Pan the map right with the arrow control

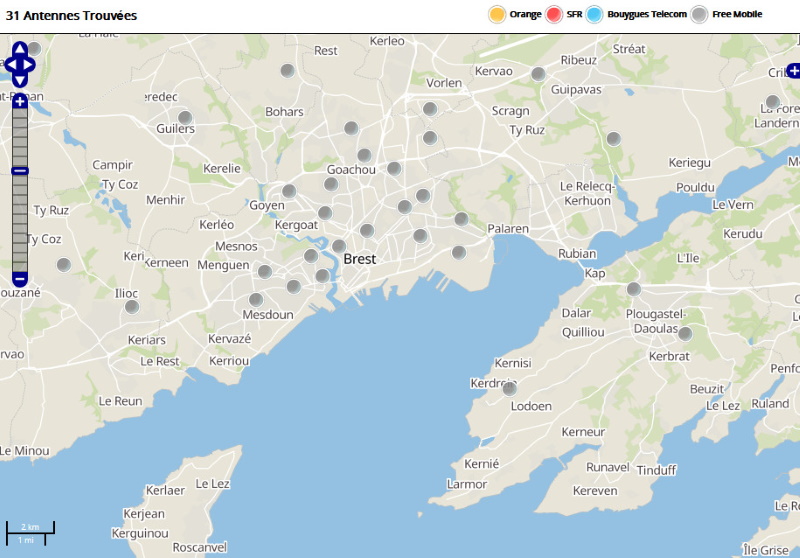point(30,65)
